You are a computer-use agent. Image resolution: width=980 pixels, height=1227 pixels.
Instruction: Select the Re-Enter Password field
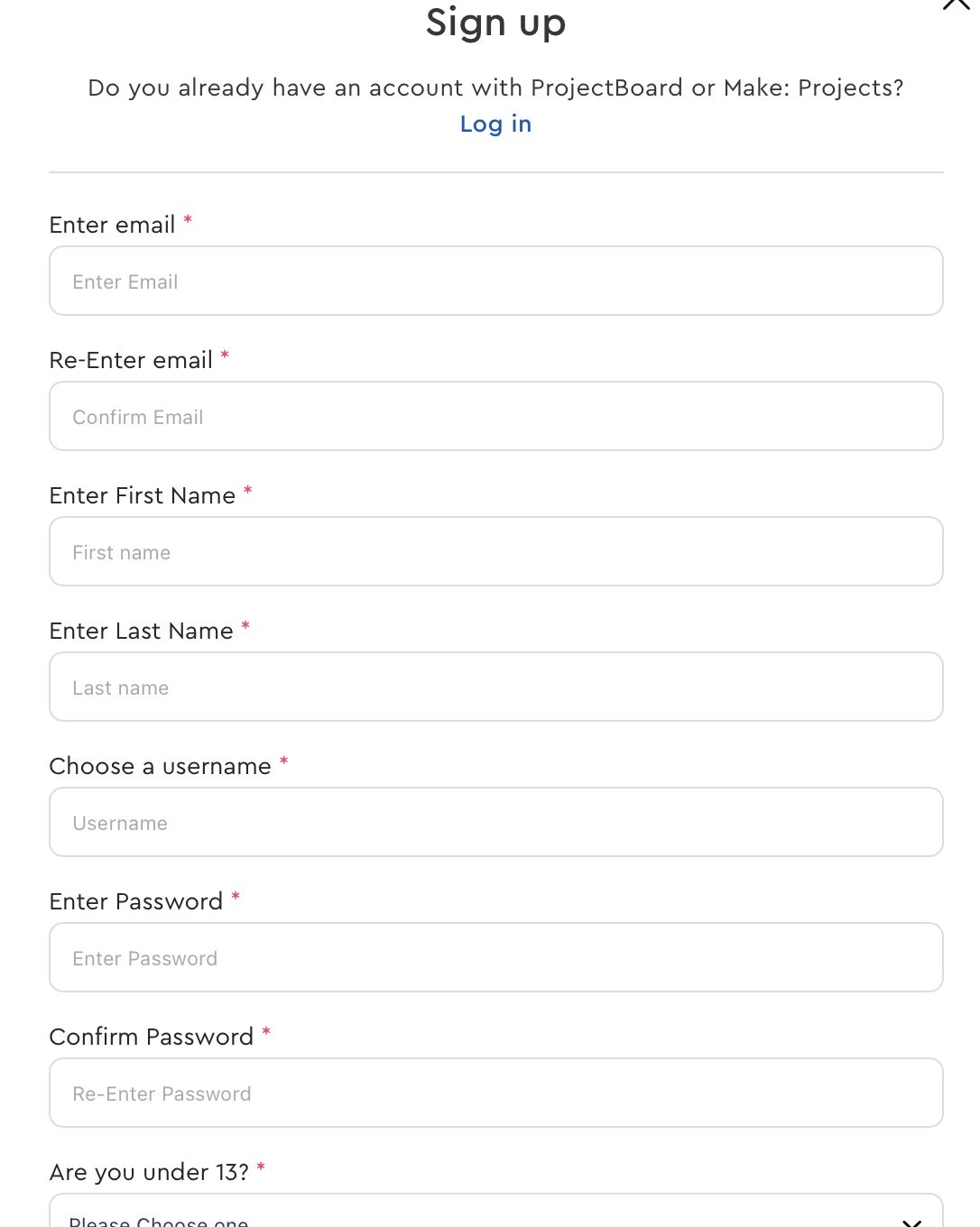coord(496,1093)
